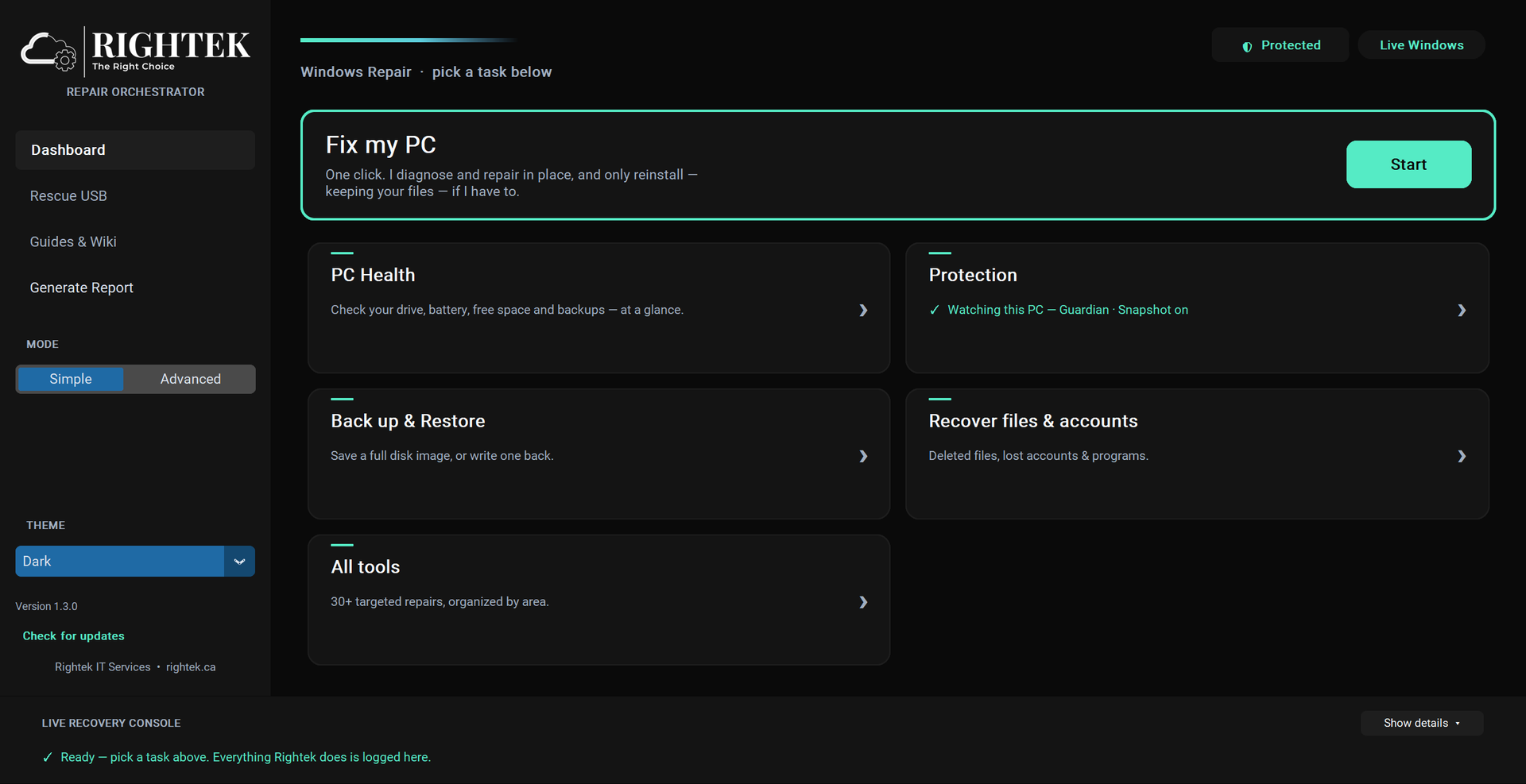
Task: Click the Rightek cloud gear logo
Action: click(x=48, y=52)
